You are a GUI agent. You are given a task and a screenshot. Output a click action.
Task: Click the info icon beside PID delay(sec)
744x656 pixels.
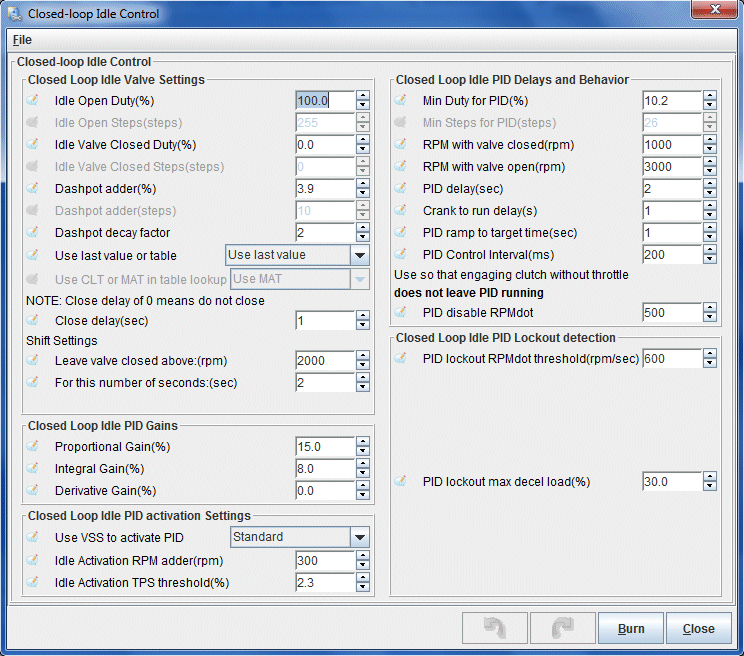(x=400, y=188)
